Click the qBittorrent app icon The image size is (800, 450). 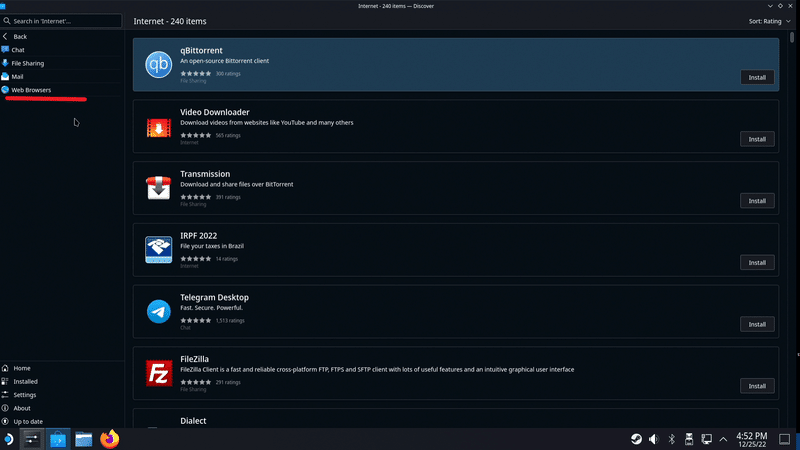click(158, 64)
